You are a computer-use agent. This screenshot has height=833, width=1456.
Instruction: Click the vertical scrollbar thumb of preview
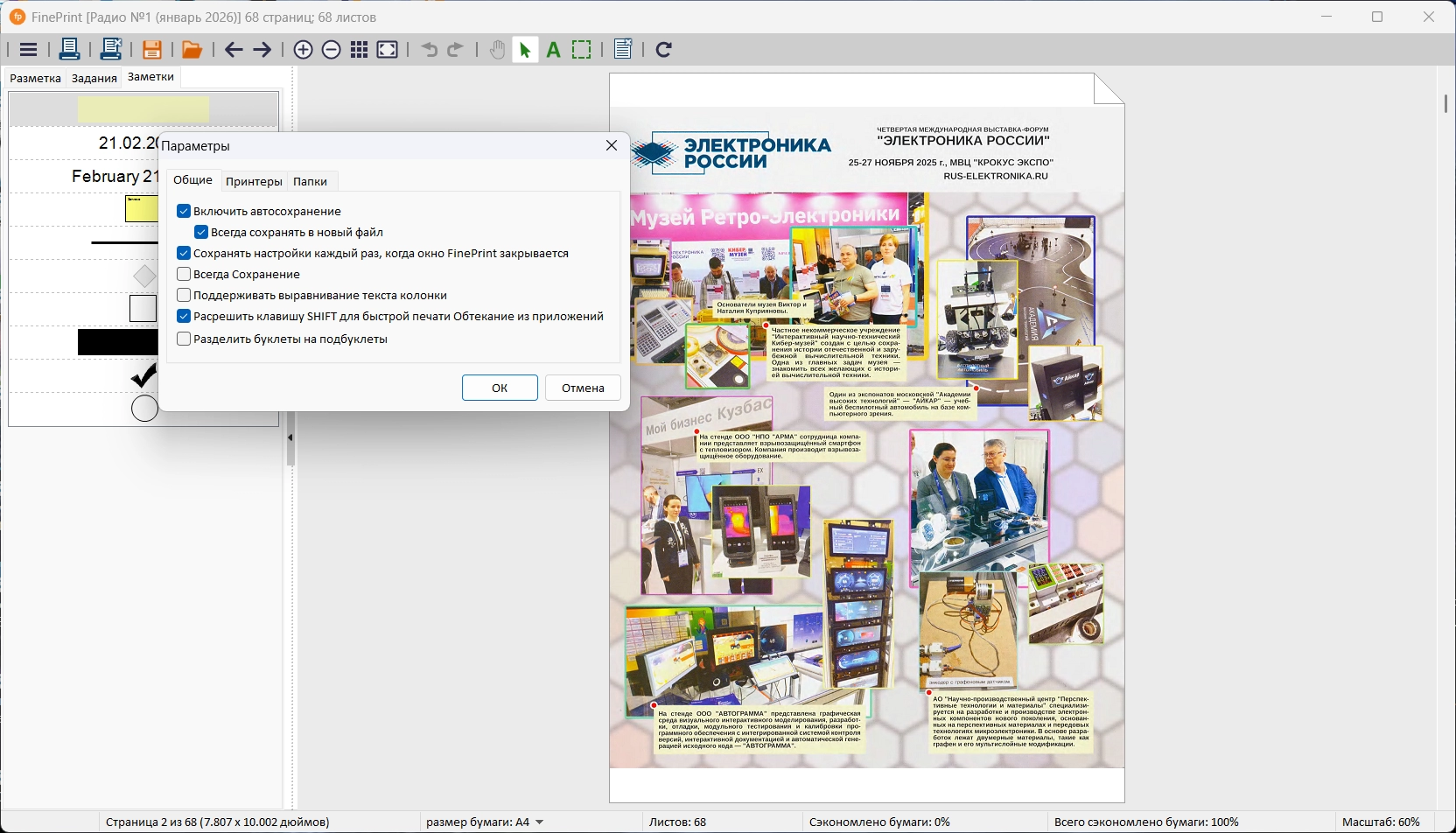pyautogui.click(x=1445, y=103)
